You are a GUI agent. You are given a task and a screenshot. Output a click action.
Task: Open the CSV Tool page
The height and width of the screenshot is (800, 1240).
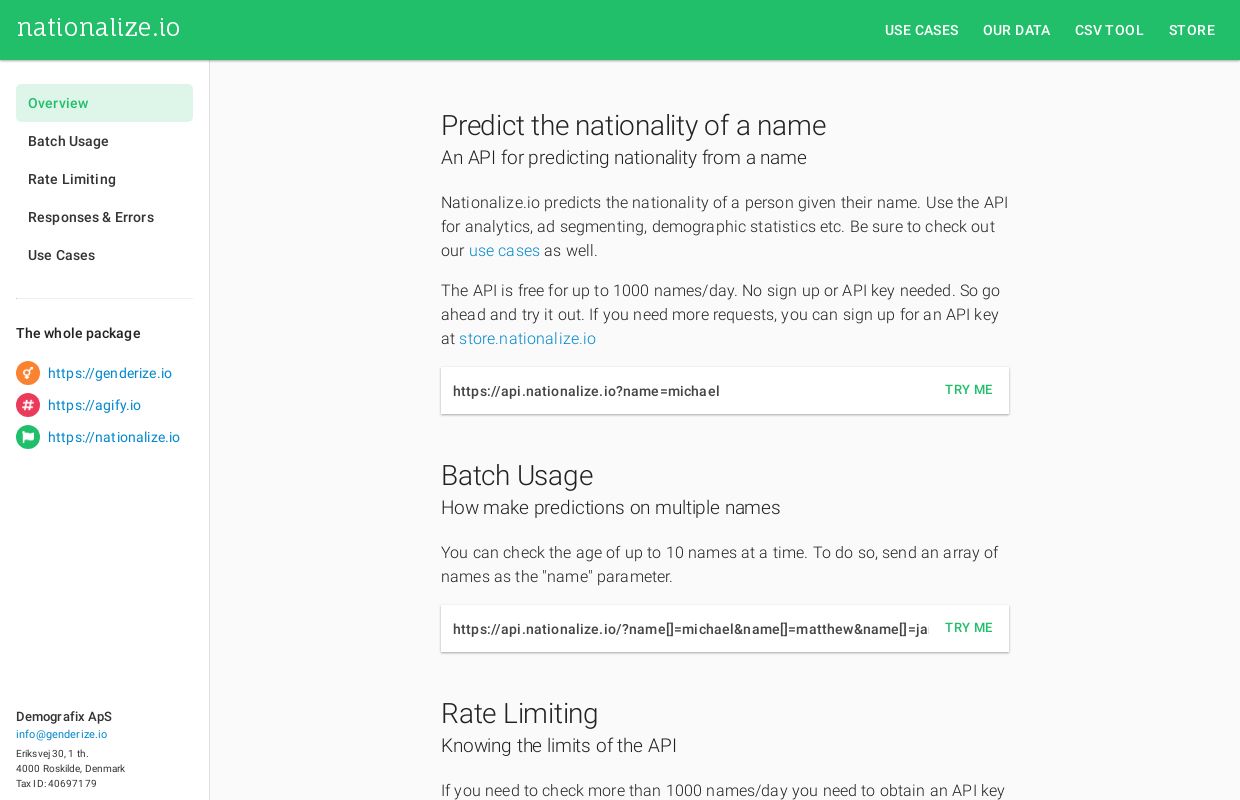coord(1109,30)
